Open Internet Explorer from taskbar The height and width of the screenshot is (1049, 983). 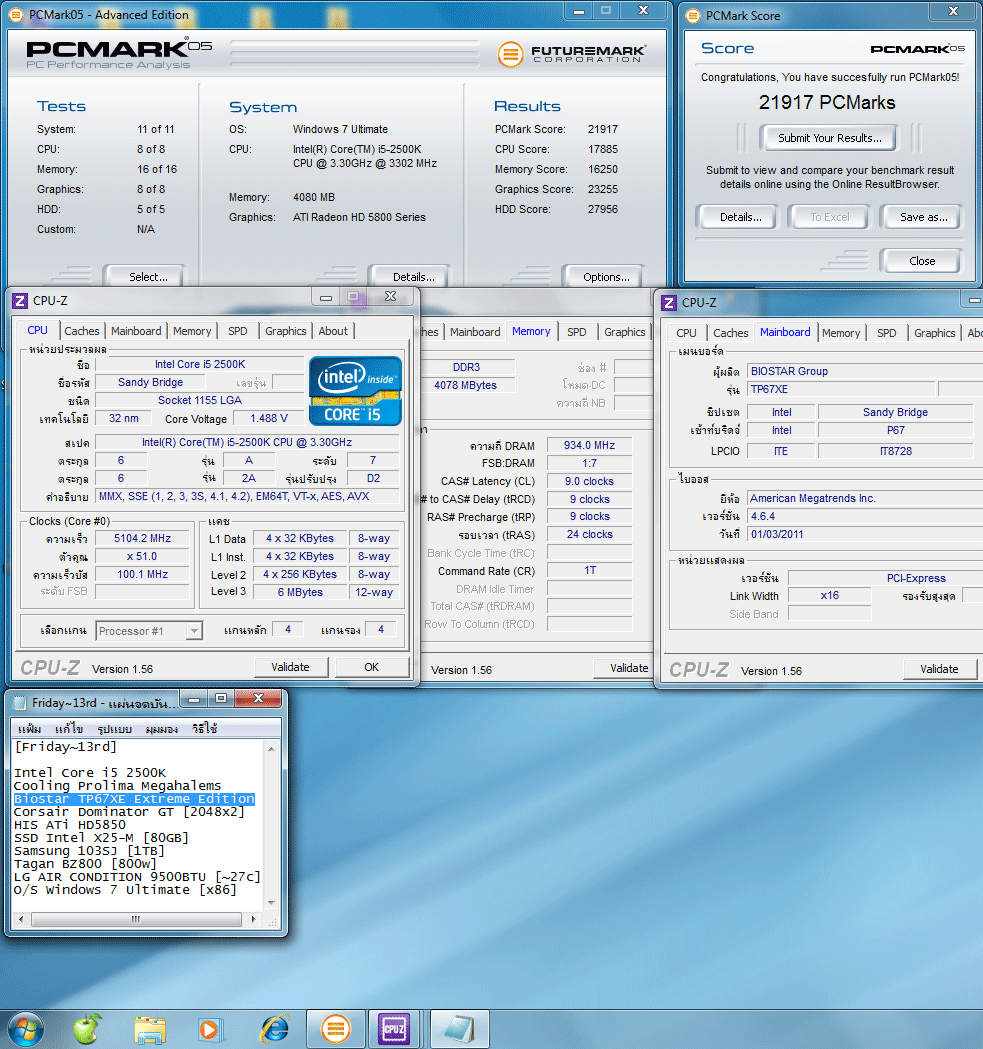click(275, 1030)
